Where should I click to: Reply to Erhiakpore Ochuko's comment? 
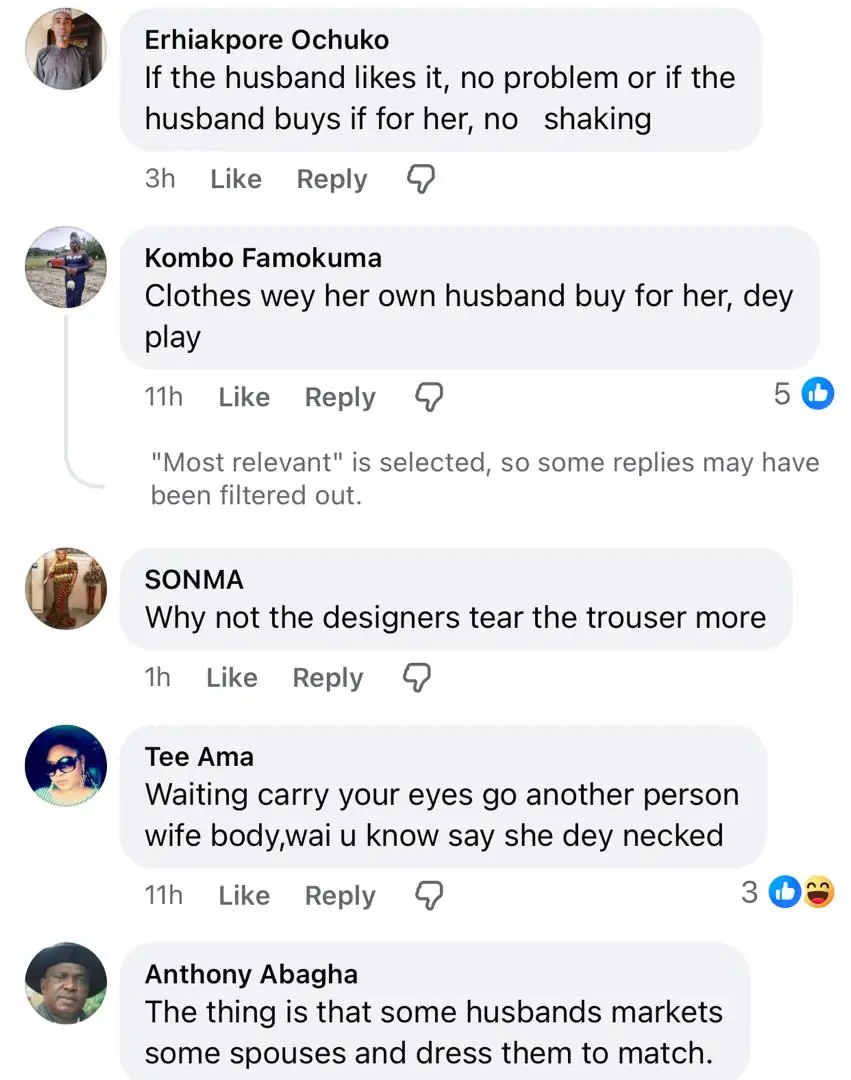pos(332,180)
